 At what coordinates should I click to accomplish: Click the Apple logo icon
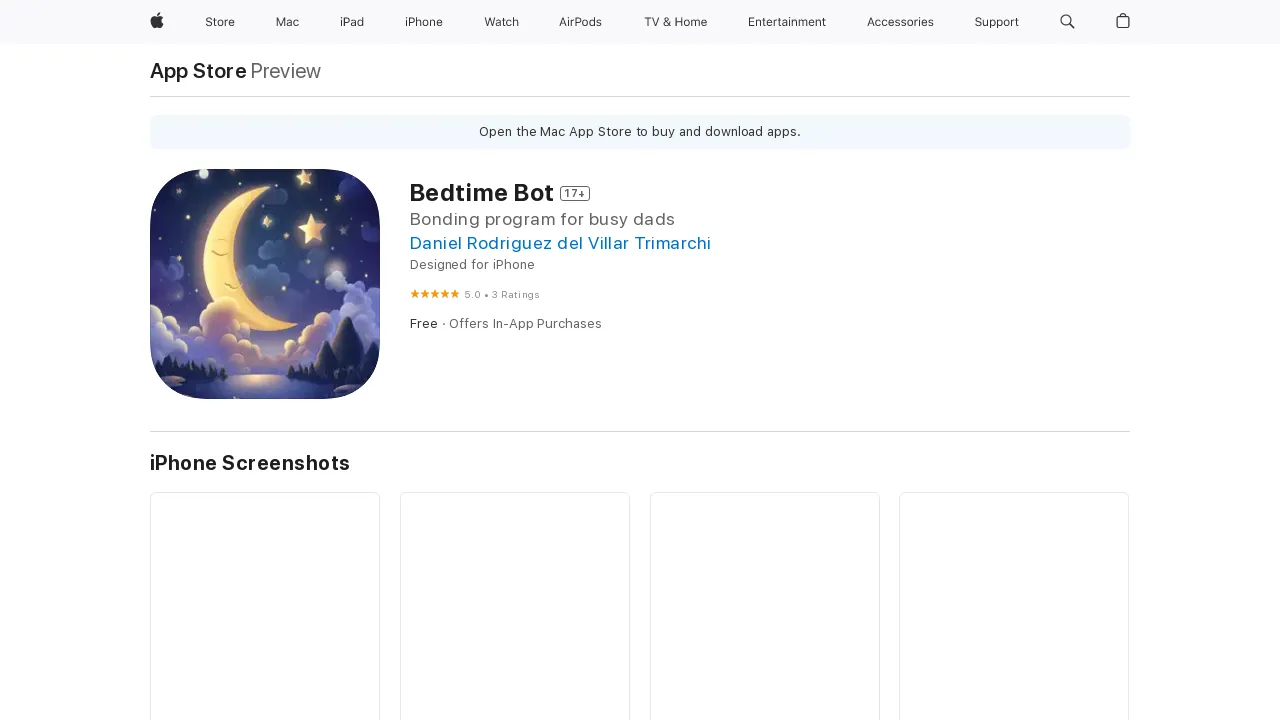[156, 22]
